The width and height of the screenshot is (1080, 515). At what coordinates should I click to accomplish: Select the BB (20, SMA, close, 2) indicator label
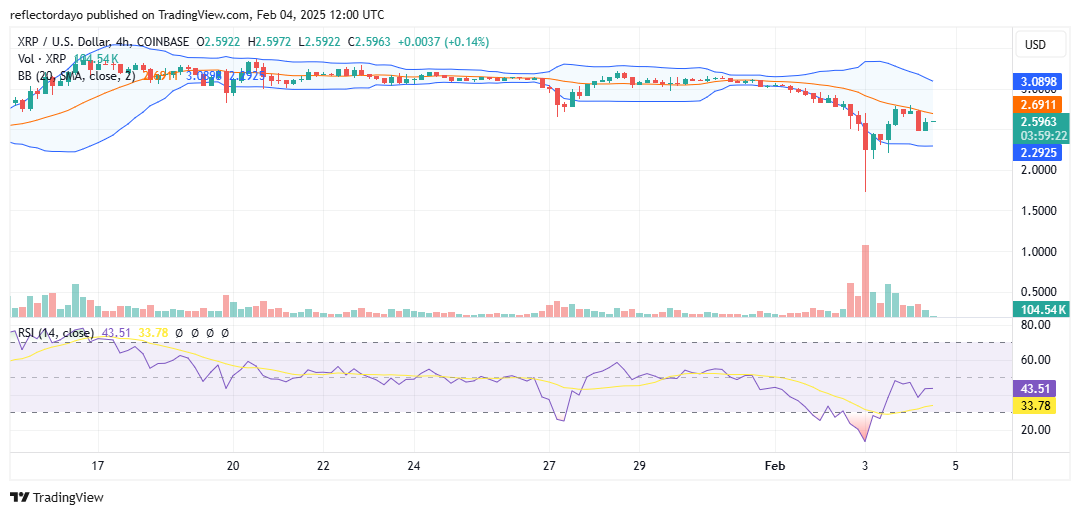pyautogui.click(x=76, y=76)
